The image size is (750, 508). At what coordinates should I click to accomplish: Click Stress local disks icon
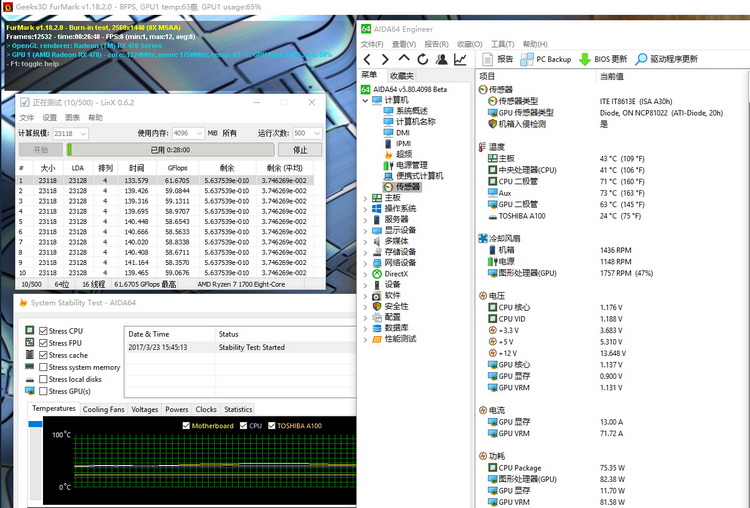pos(30,379)
